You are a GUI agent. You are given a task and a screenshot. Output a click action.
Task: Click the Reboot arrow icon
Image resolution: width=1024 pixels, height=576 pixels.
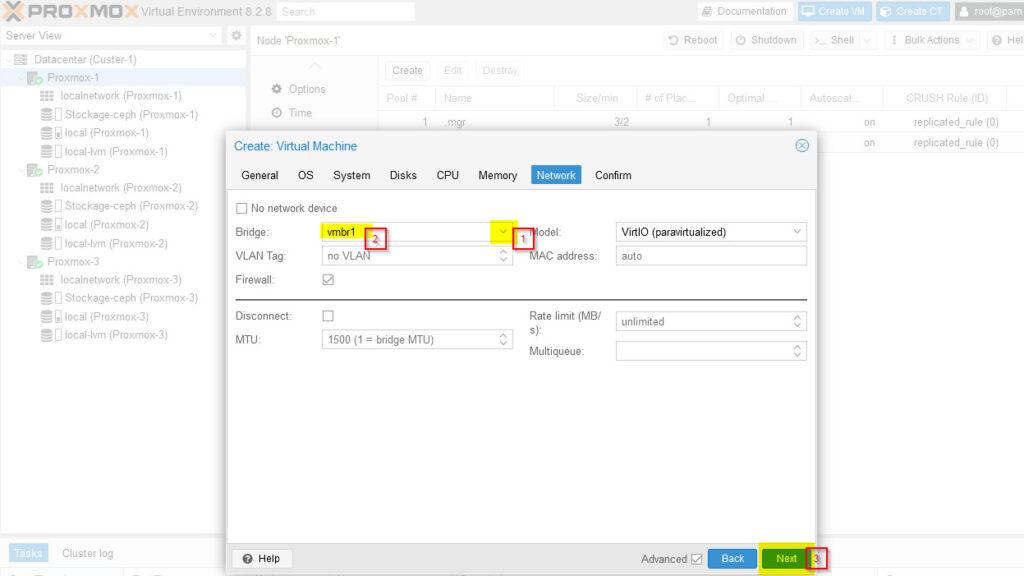[673, 40]
